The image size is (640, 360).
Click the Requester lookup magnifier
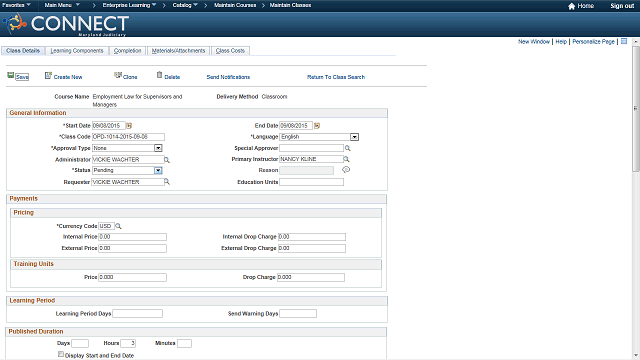(x=167, y=182)
